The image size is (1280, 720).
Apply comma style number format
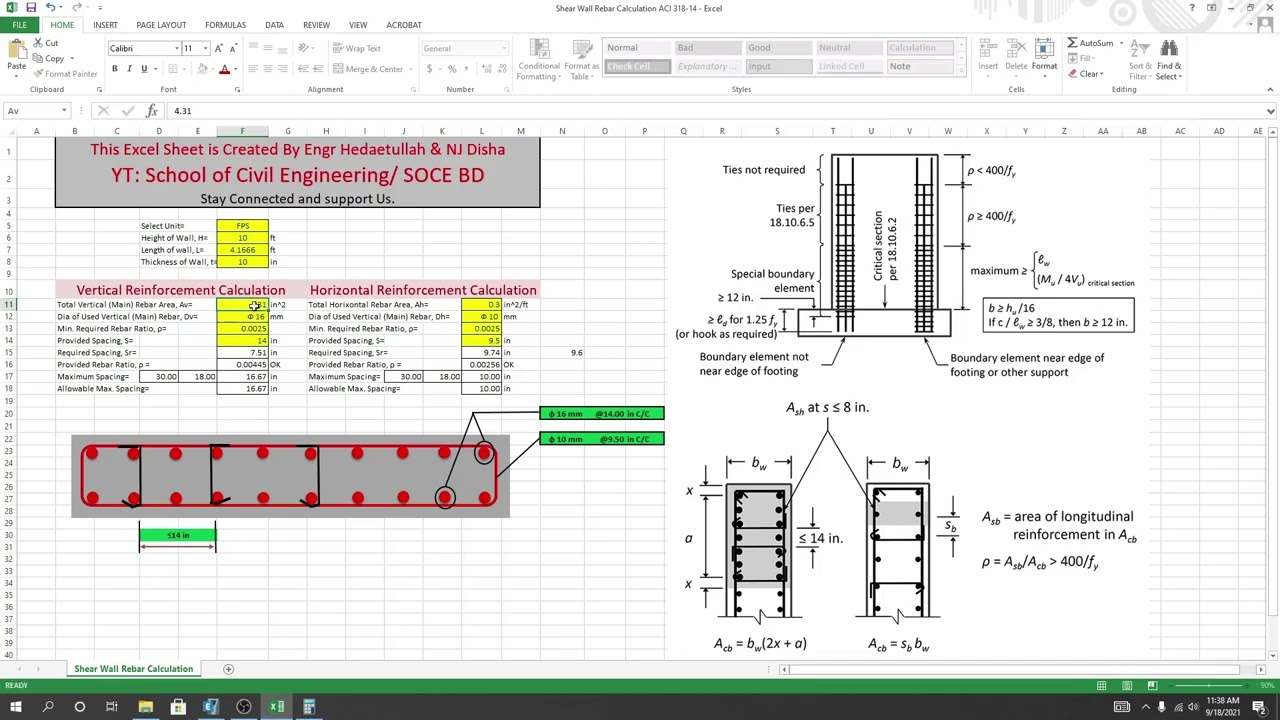pyautogui.click(x=466, y=69)
